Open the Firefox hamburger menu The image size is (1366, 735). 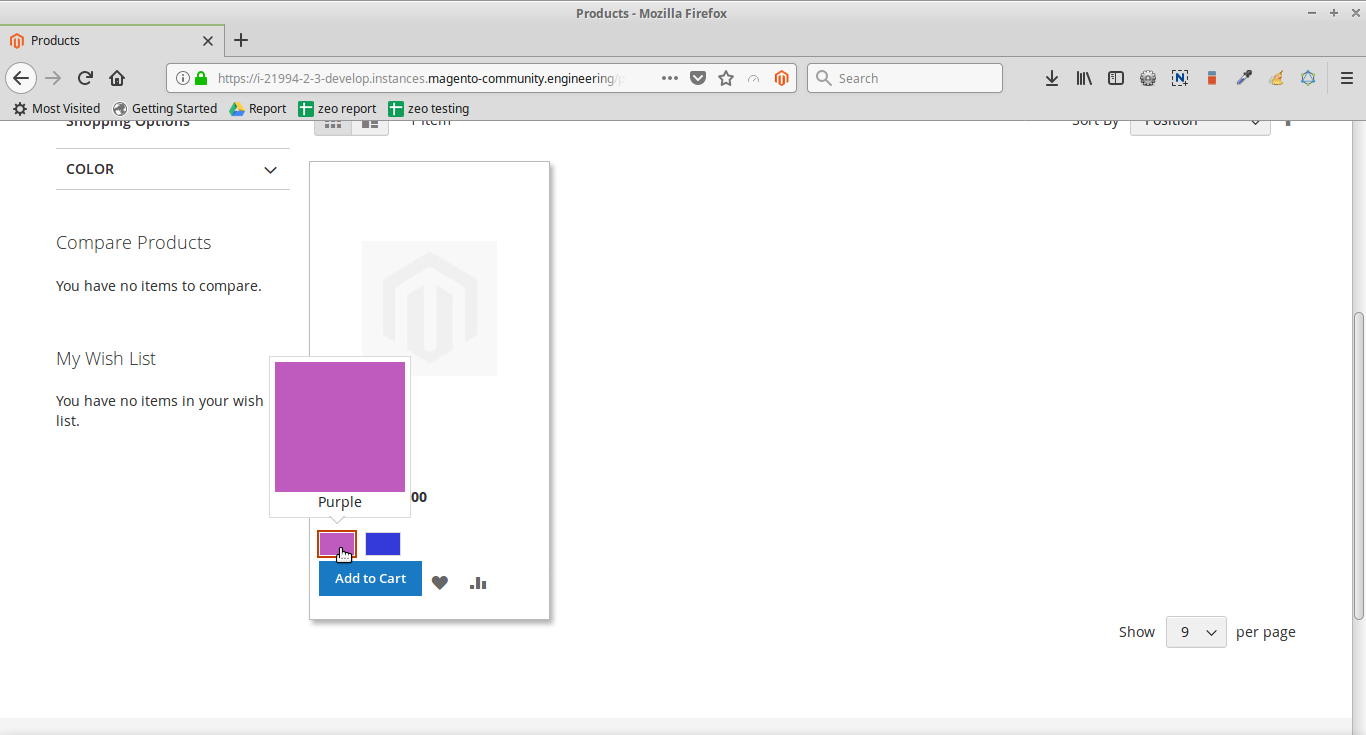tap(1346, 77)
